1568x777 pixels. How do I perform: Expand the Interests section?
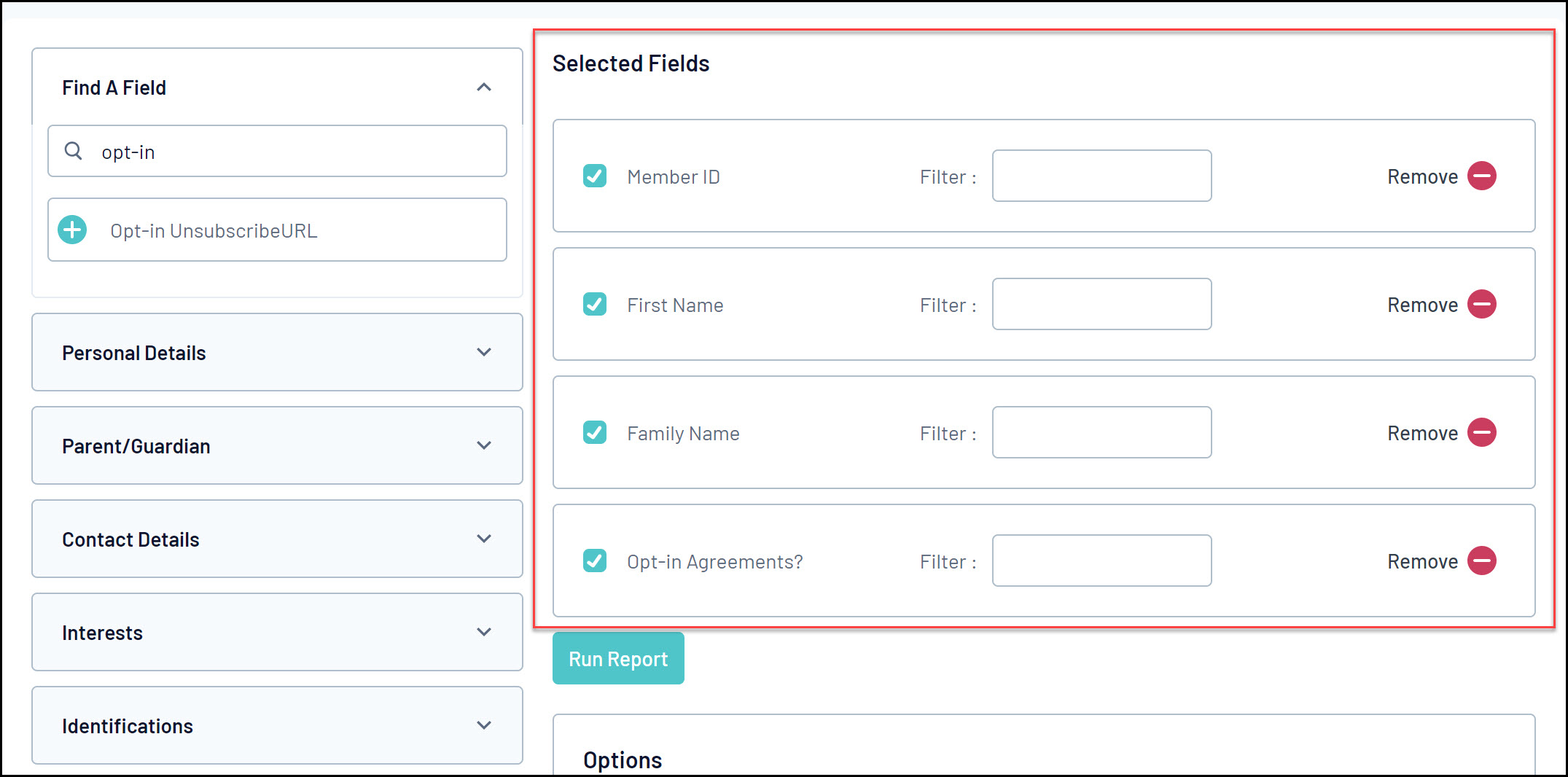tap(483, 633)
